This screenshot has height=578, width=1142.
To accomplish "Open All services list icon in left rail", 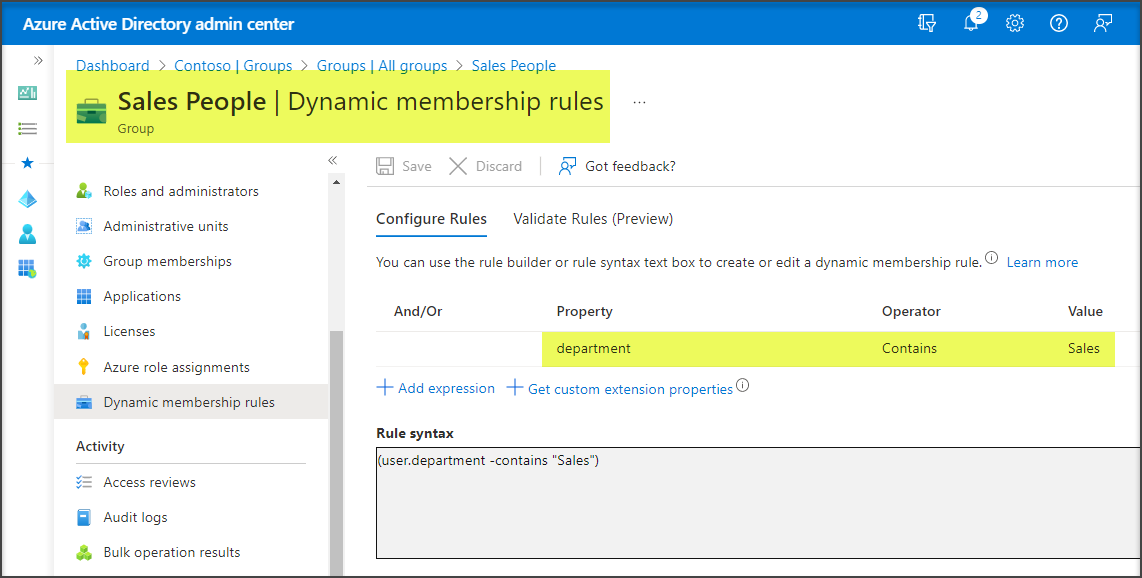I will pos(27,128).
